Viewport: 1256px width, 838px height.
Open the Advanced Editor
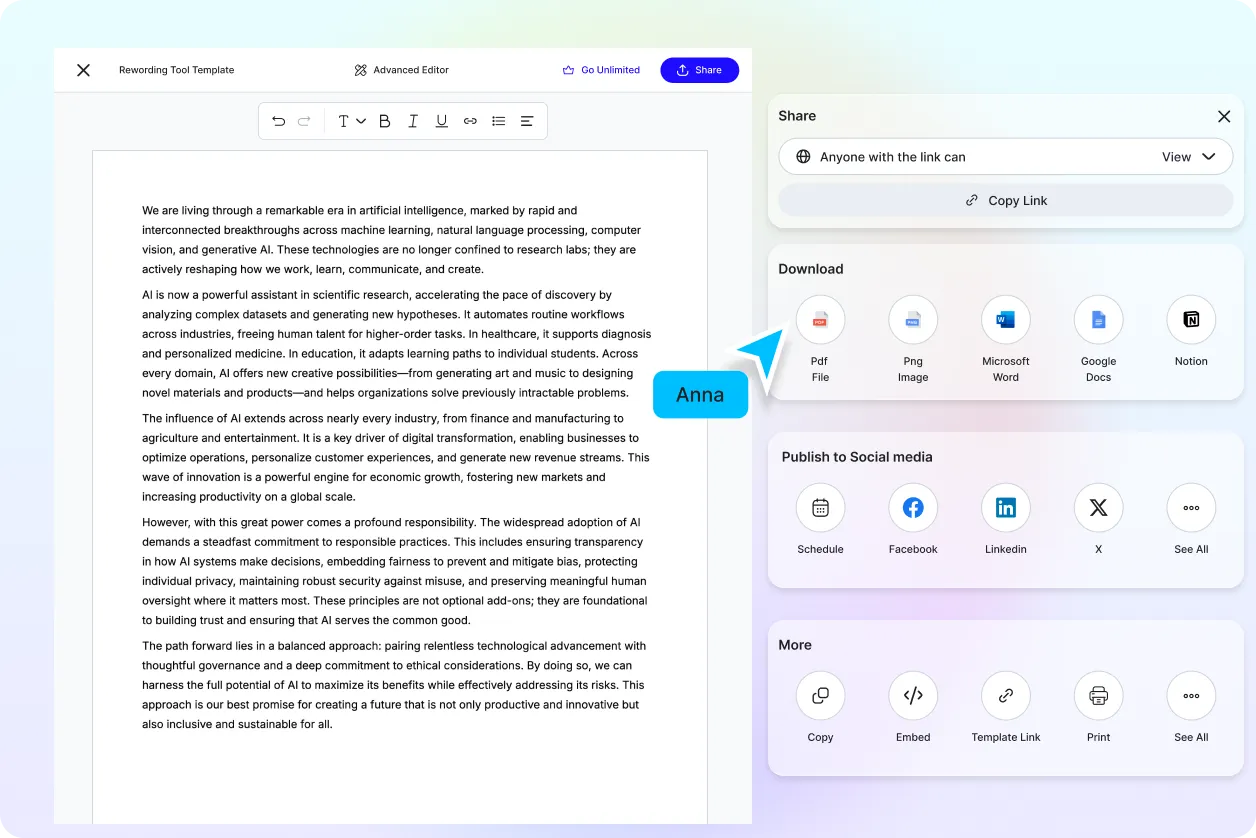click(402, 70)
